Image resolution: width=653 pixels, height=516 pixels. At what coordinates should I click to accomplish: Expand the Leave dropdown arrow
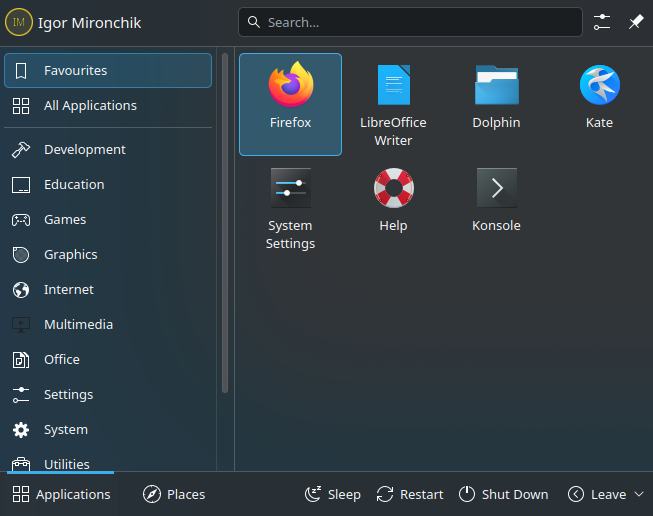pos(639,494)
